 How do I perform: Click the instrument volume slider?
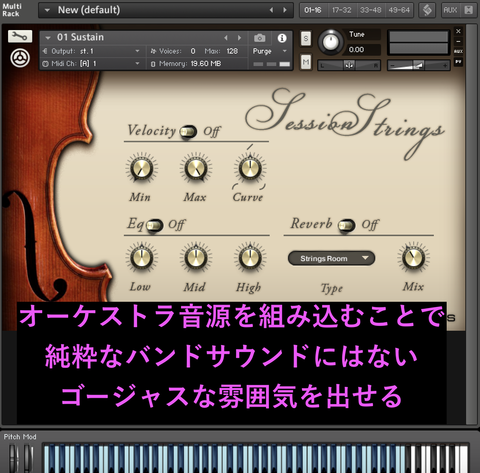418,65
